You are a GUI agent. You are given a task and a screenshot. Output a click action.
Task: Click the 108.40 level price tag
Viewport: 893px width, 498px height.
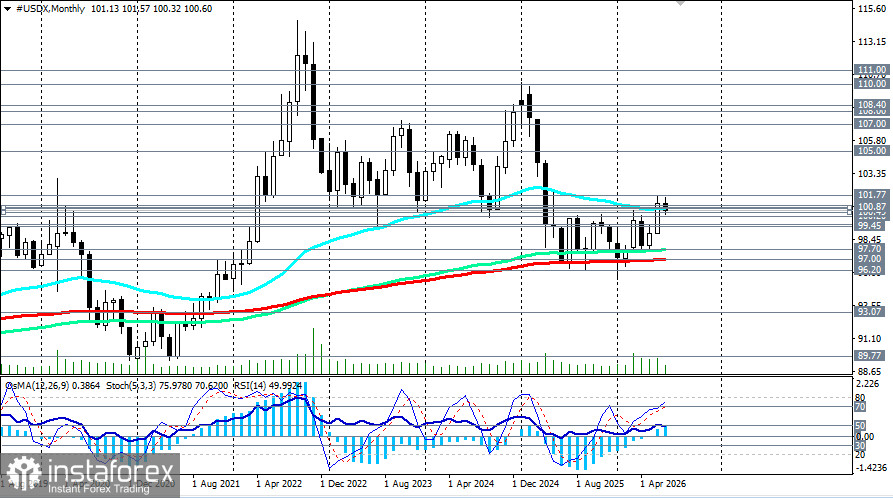point(872,104)
